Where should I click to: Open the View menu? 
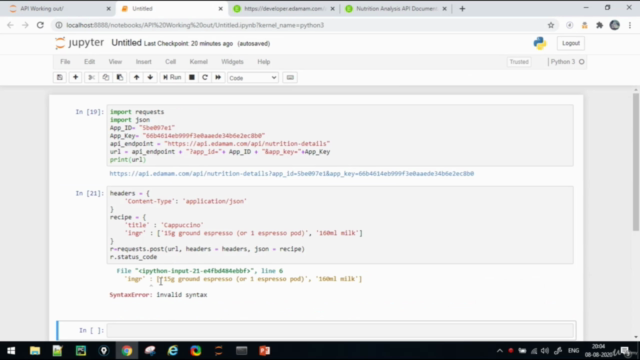(x=115, y=62)
